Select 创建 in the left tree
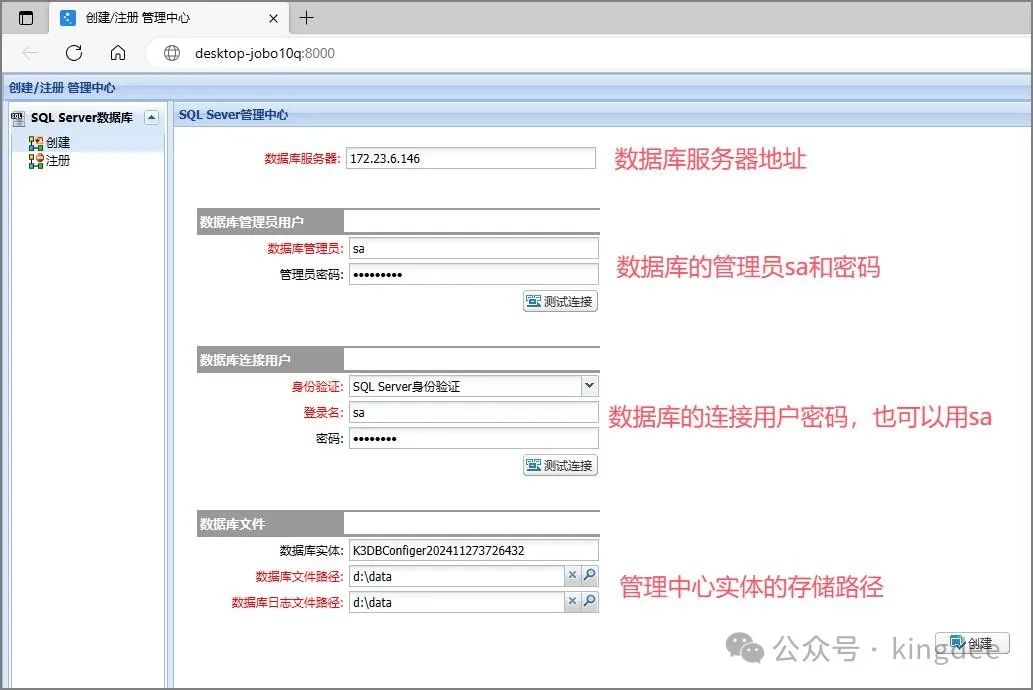This screenshot has width=1033, height=690. [57, 142]
